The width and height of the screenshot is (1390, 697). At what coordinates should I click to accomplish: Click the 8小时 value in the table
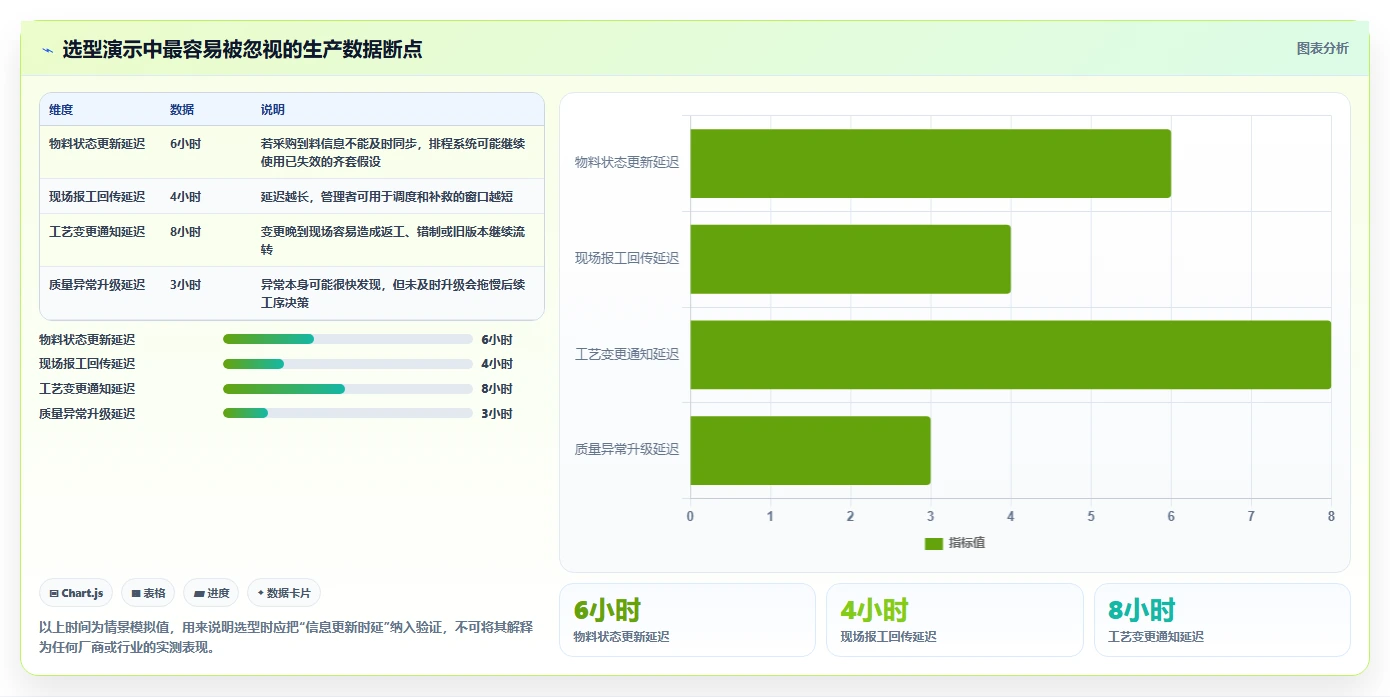pos(185,232)
